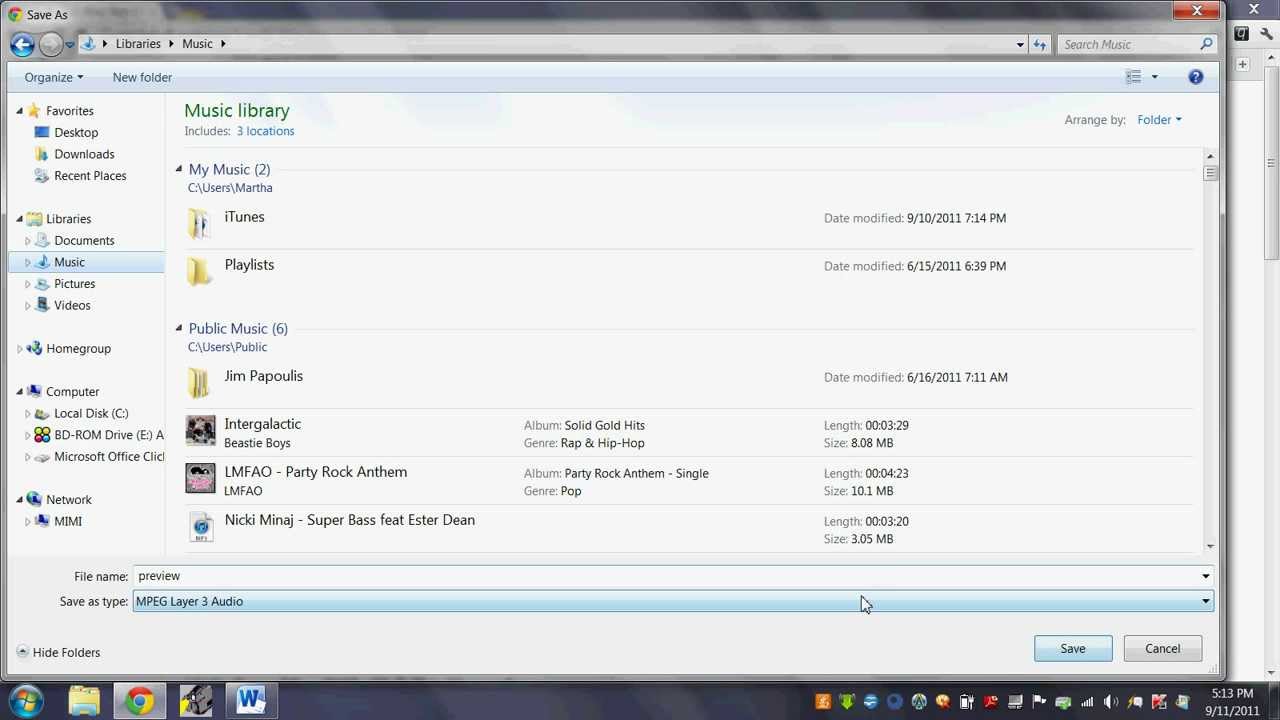This screenshot has width=1280, height=720.
Task: Select Network in navigation pane
Action: pos(68,500)
